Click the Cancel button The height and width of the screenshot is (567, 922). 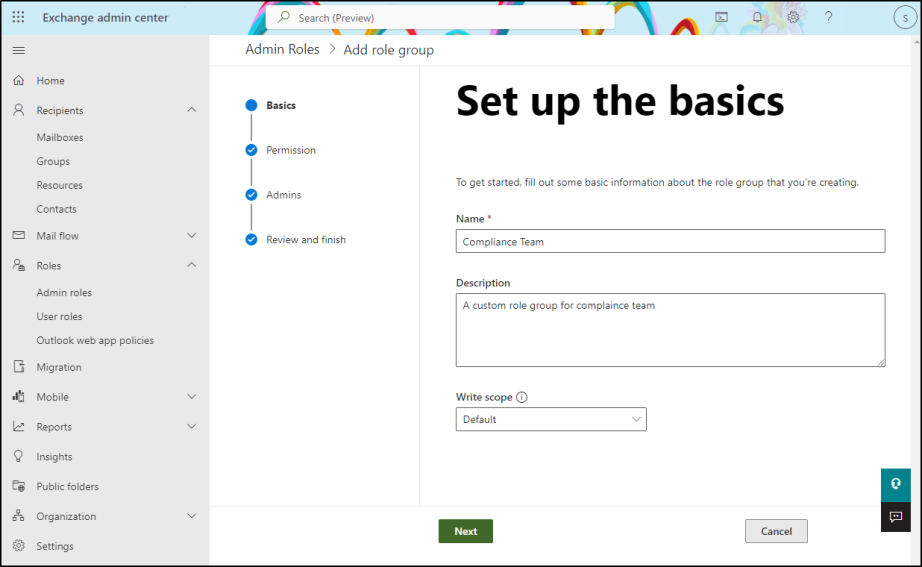click(x=776, y=531)
